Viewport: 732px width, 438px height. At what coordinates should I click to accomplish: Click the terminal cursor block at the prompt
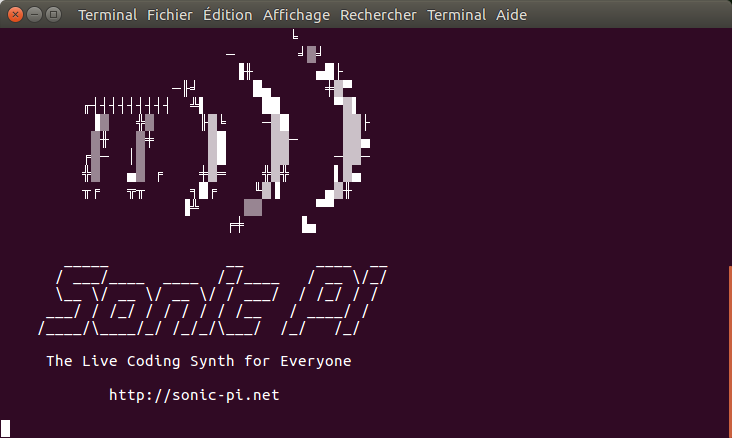click(5, 428)
